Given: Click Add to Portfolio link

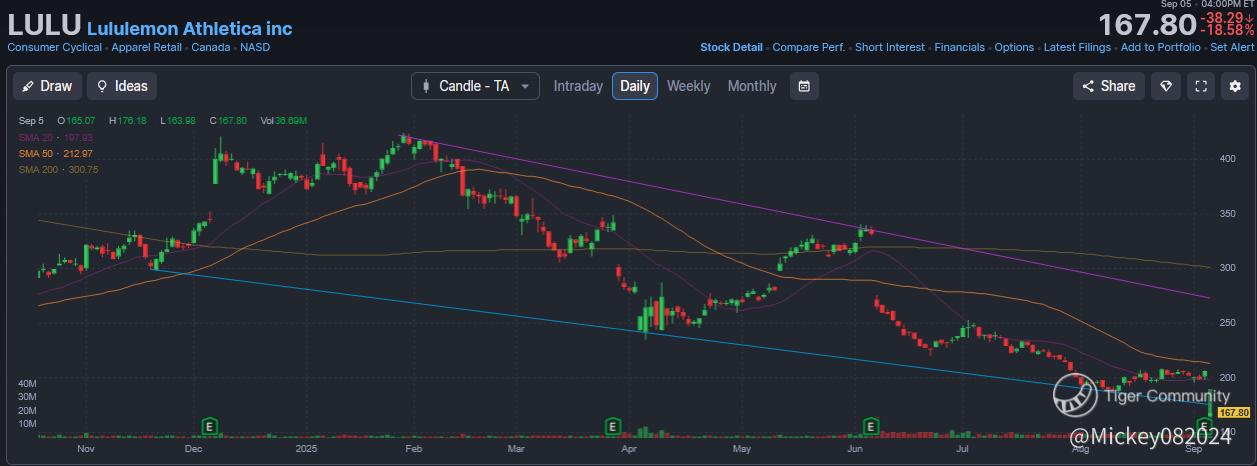Looking at the screenshot, I should [1160, 47].
